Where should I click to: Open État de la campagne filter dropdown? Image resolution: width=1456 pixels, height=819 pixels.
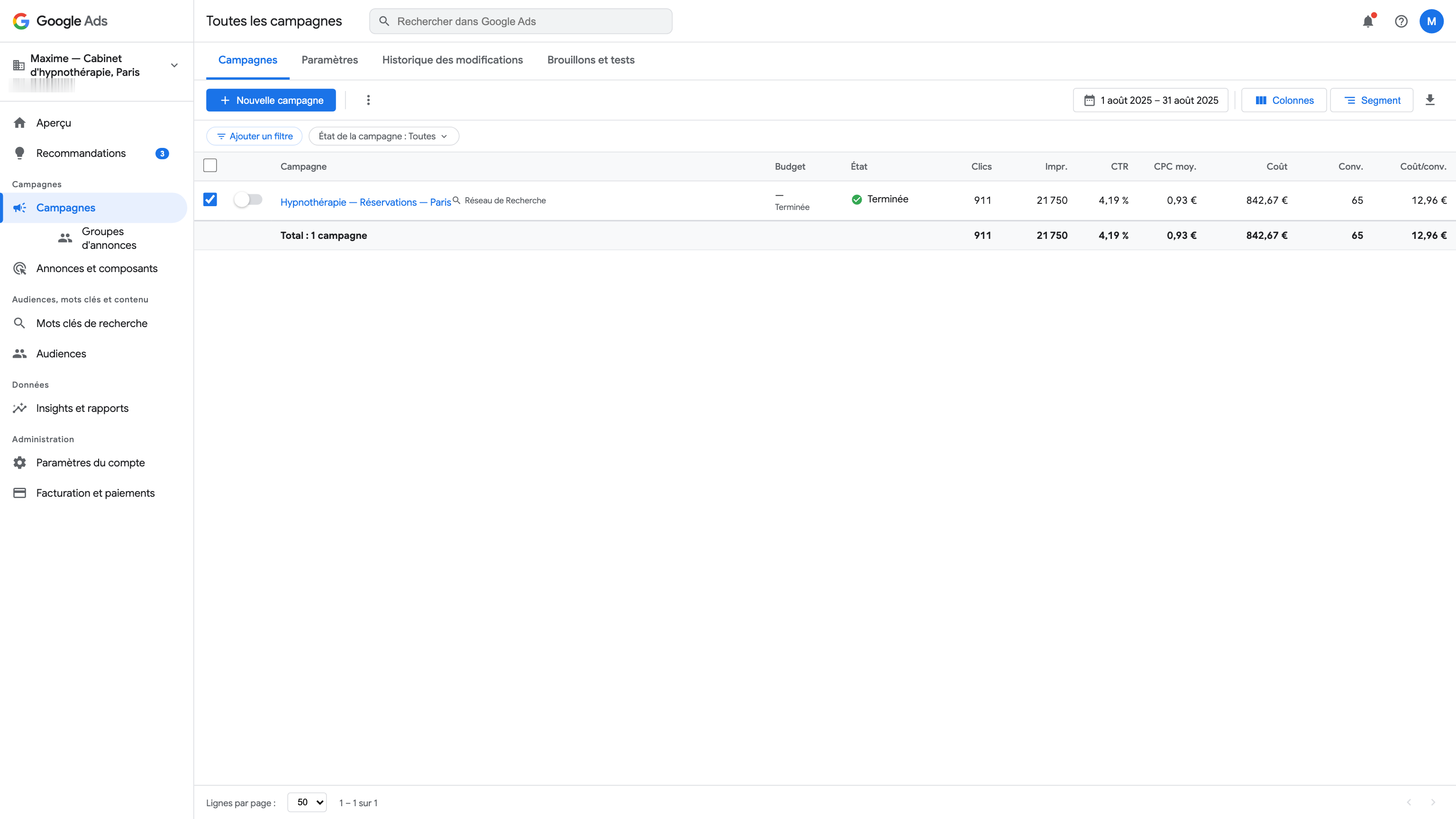[x=383, y=136]
